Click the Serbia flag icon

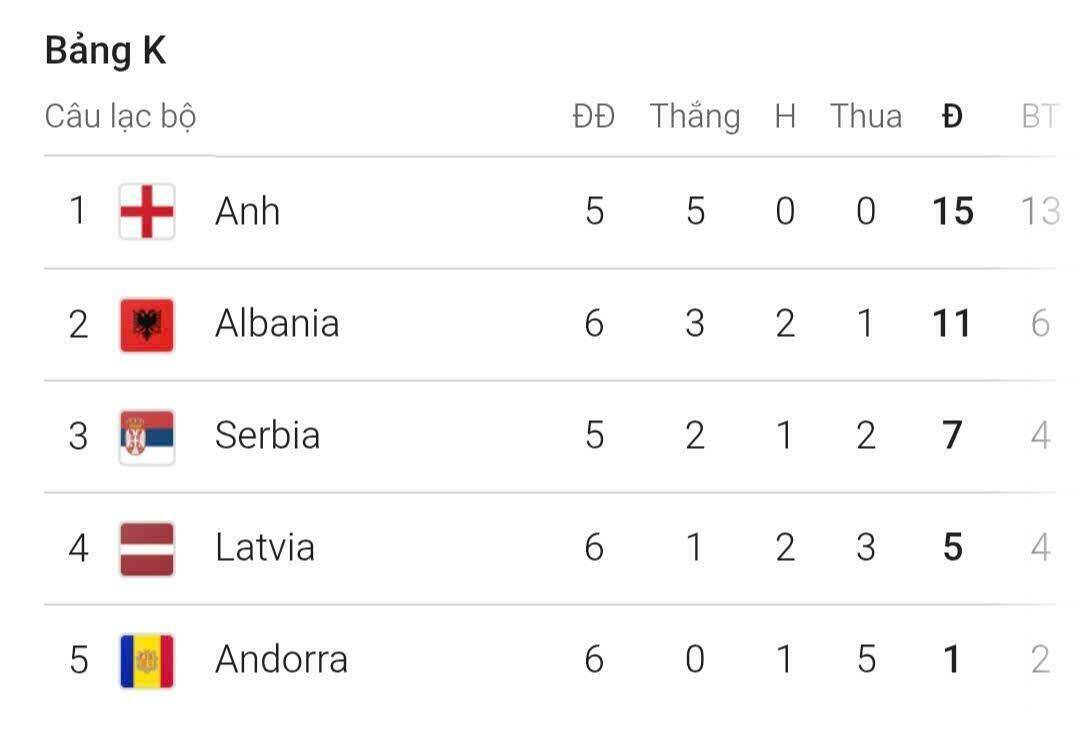pyautogui.click(x=147, y=436)
